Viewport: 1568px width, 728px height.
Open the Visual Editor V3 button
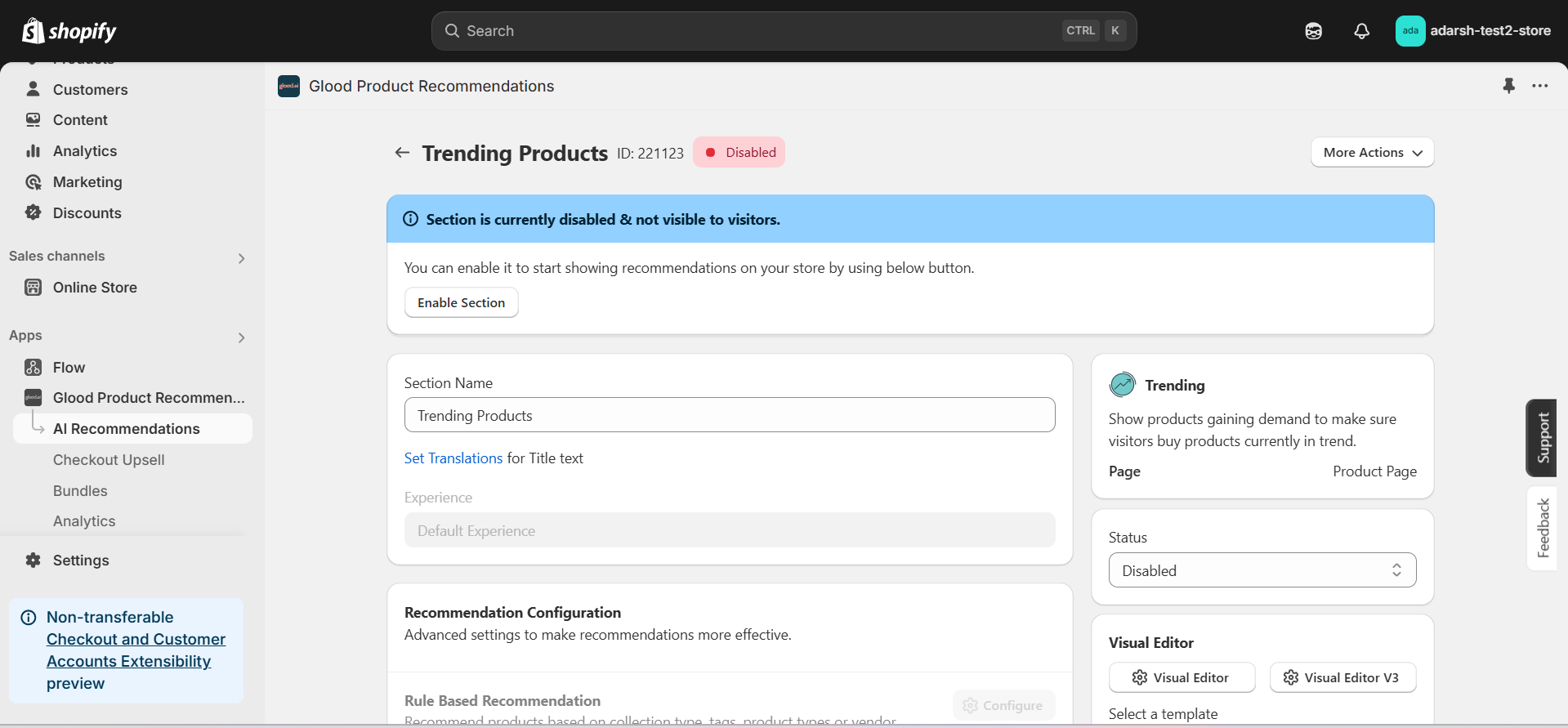click(x=1342, y=677)
